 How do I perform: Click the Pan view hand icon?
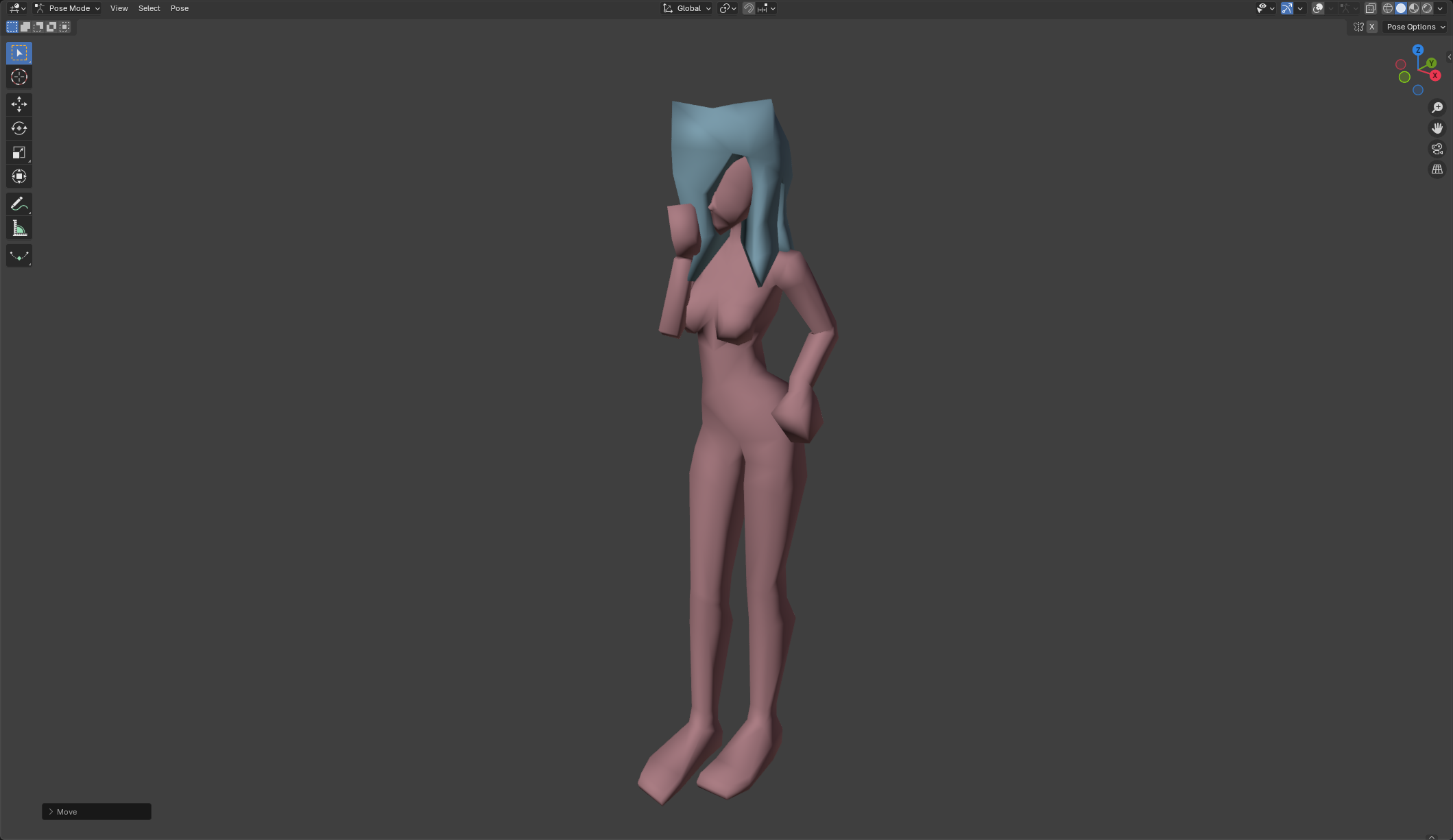[1437, 128]
